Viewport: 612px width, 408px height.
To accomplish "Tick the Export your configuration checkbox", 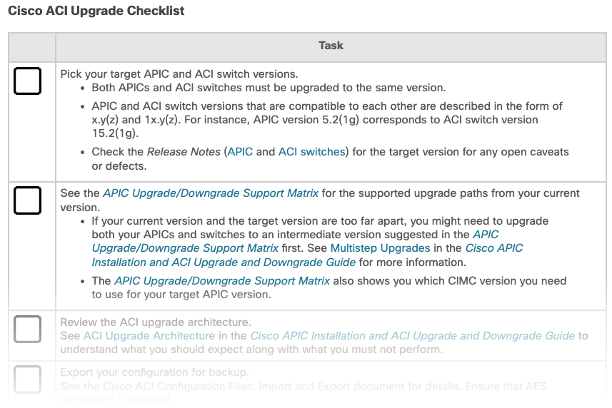I will coord(27,379).
